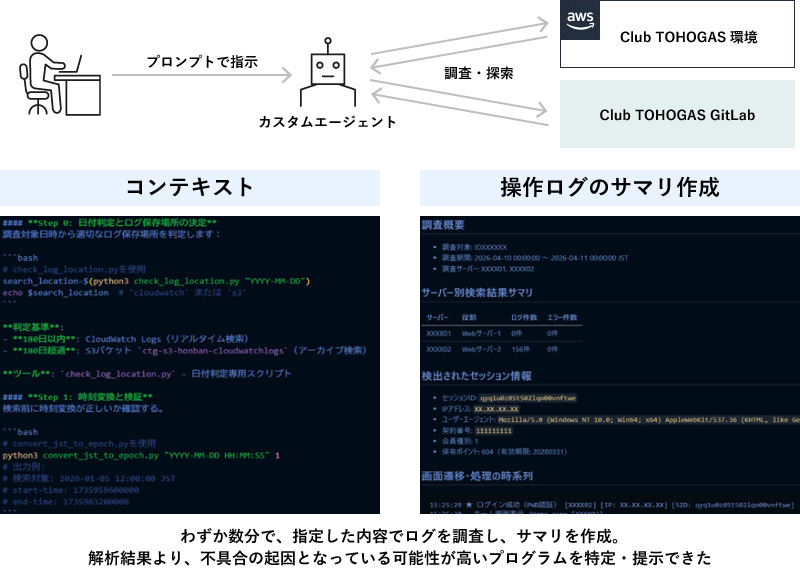
Task: Click the ユーザーエージェント Mozilla/5.0 value
Action: pyautogui.click(x=648, y=420)
